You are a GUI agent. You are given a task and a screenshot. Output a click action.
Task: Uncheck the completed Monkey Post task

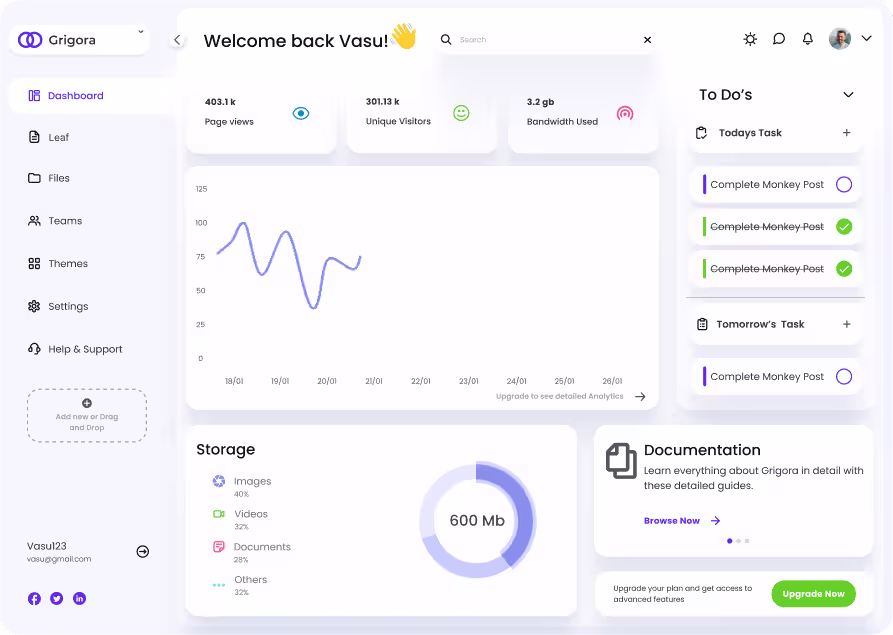point(843,226)
